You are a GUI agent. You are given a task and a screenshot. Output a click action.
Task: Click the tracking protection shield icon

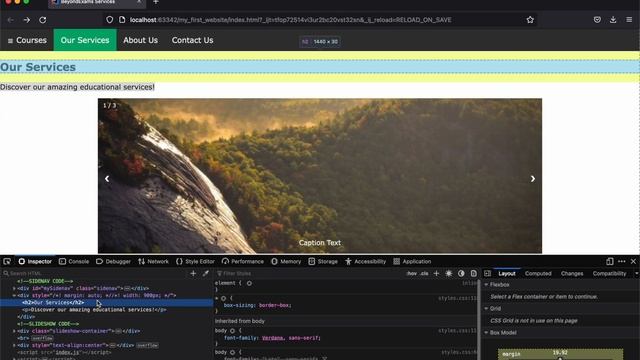pos(109,20)
